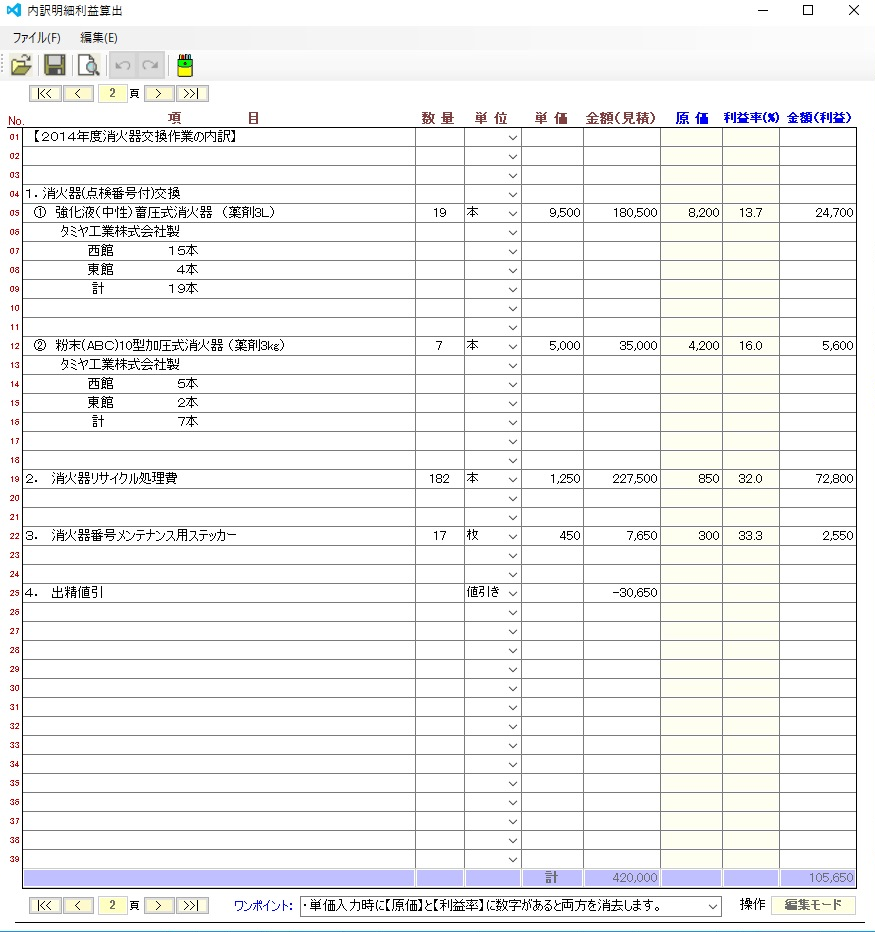Viewport: 875px width, 932px height.
Task: Click cost cell 4,200
Action: pyautogui.click(x=691, y=346)
